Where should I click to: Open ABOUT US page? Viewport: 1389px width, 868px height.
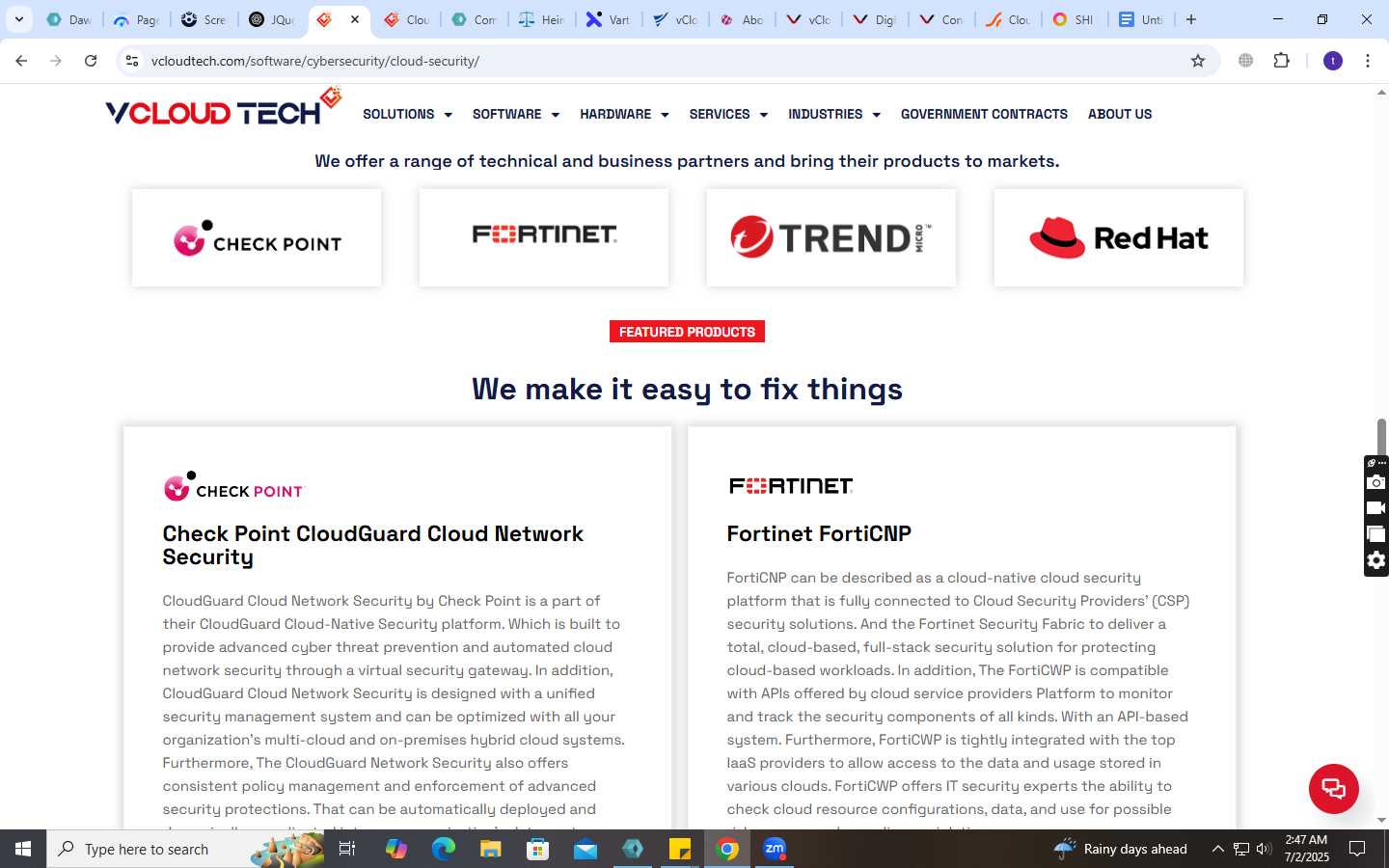pyautogui.click(x=1120, y=114)
